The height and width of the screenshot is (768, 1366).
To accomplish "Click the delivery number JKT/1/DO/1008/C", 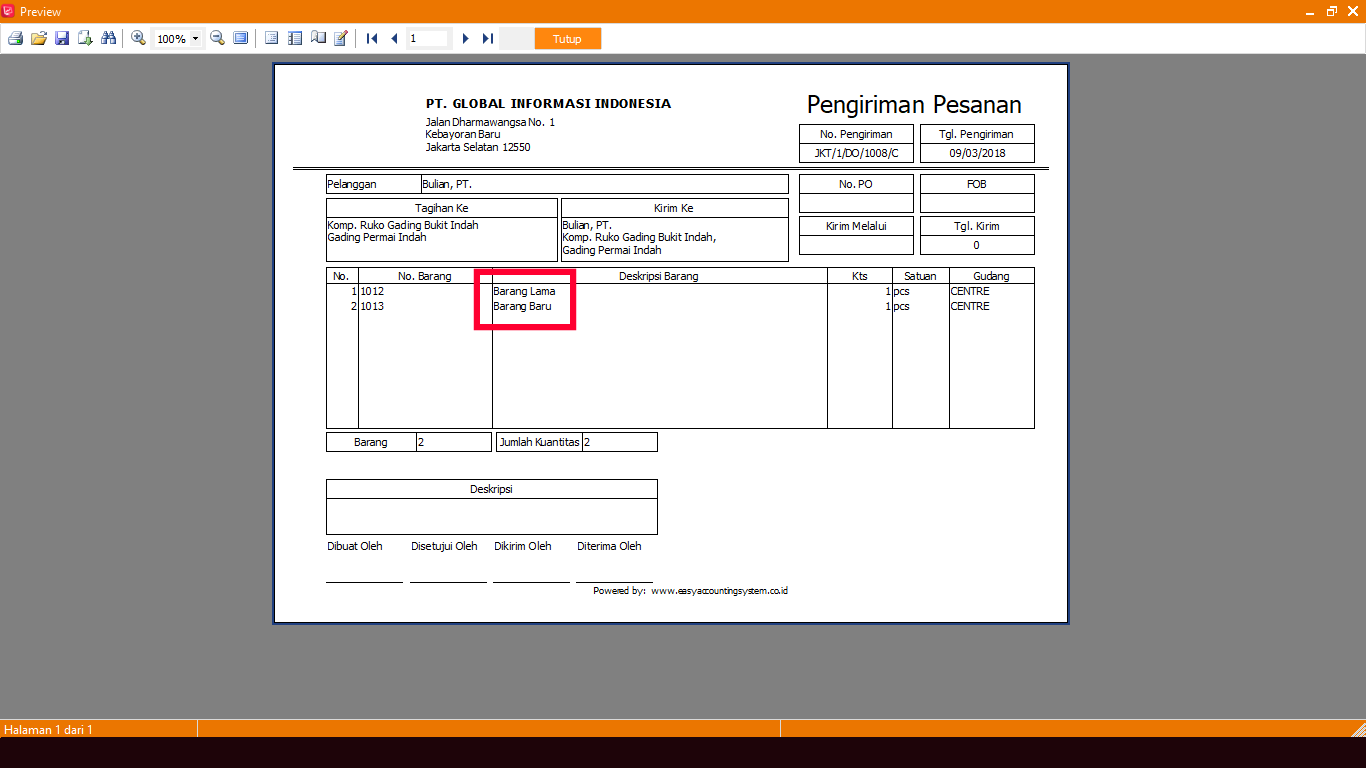I will [x=856, y=153].
